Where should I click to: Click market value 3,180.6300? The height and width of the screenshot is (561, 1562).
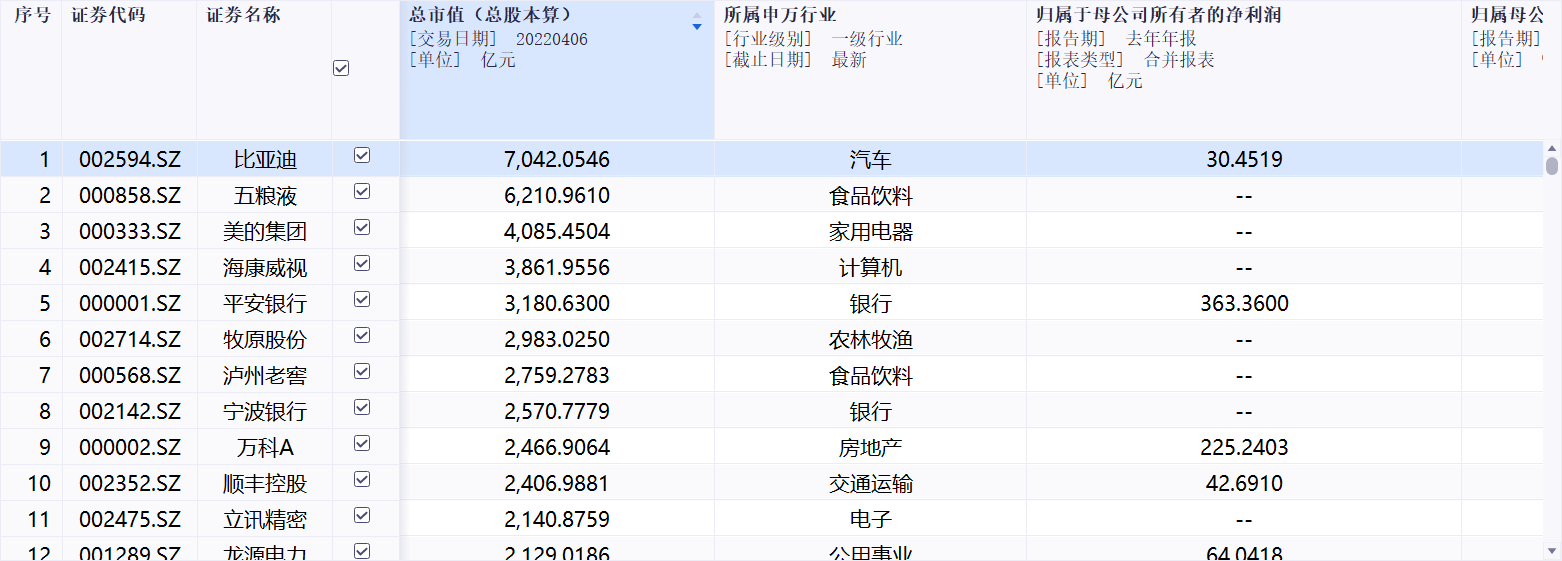coord(557,304)
